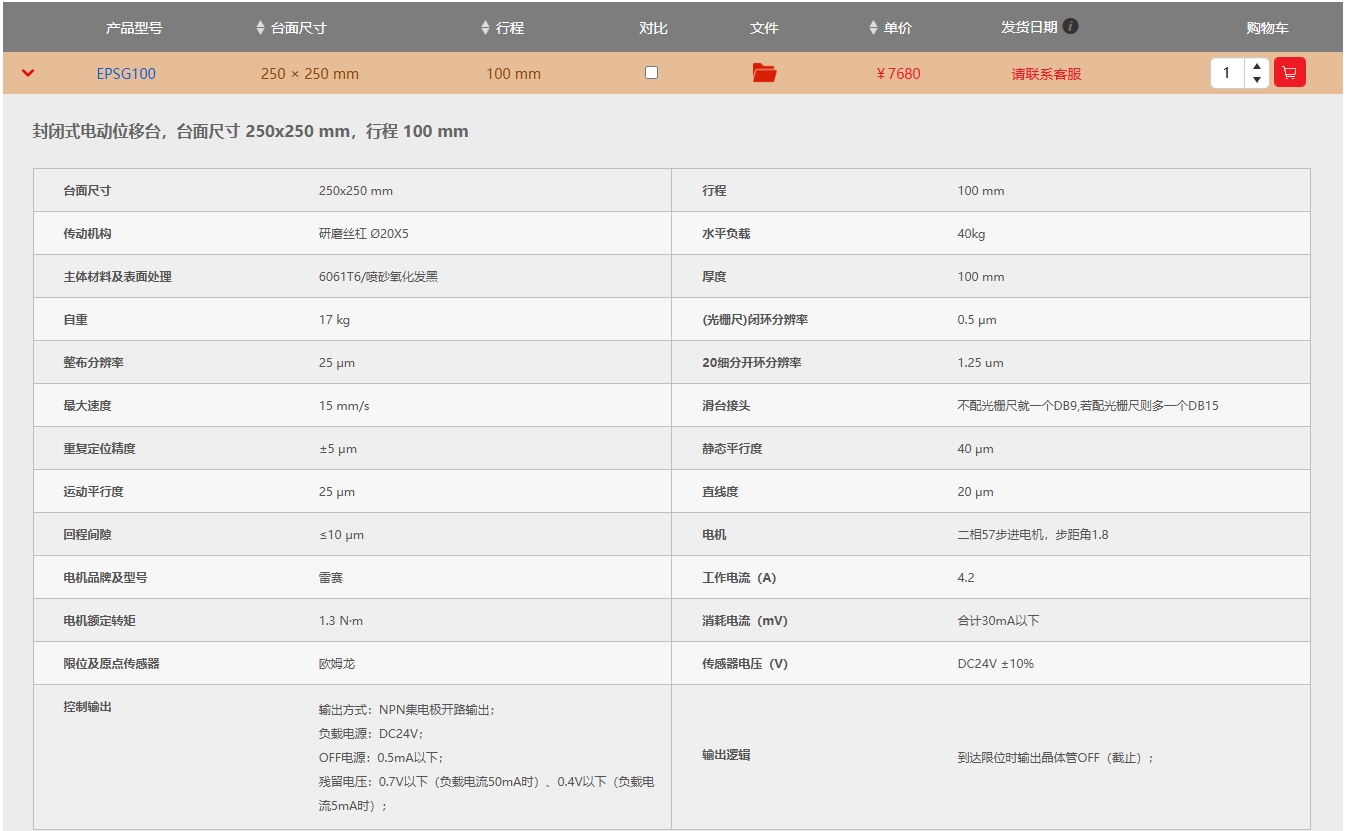Viewport: 1348px width, 831px height.
Task: Decrease quantity with the down arrow
Action: point(1257,80)
